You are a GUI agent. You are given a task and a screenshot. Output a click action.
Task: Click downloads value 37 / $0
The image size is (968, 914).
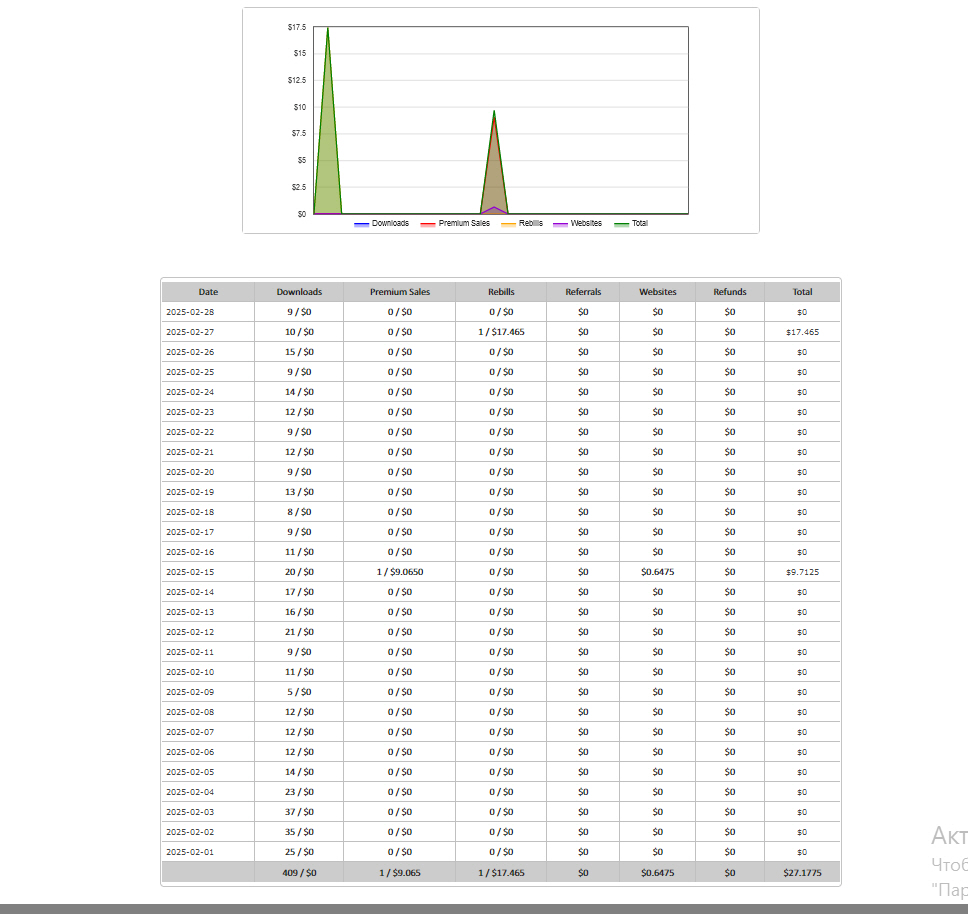coord(299,812)
